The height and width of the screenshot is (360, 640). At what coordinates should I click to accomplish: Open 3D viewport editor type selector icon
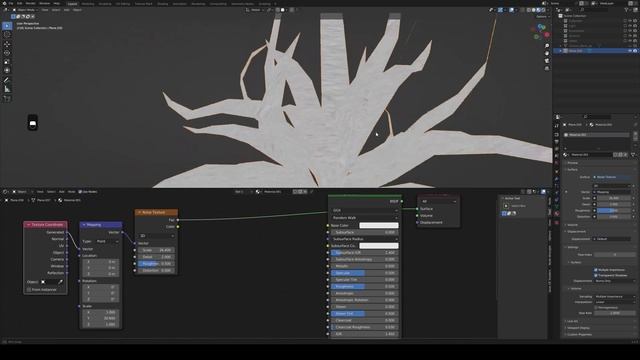pos(5,10)
